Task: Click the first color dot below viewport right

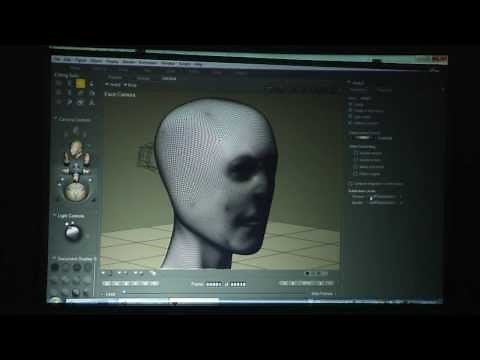Action: (307, 273)
